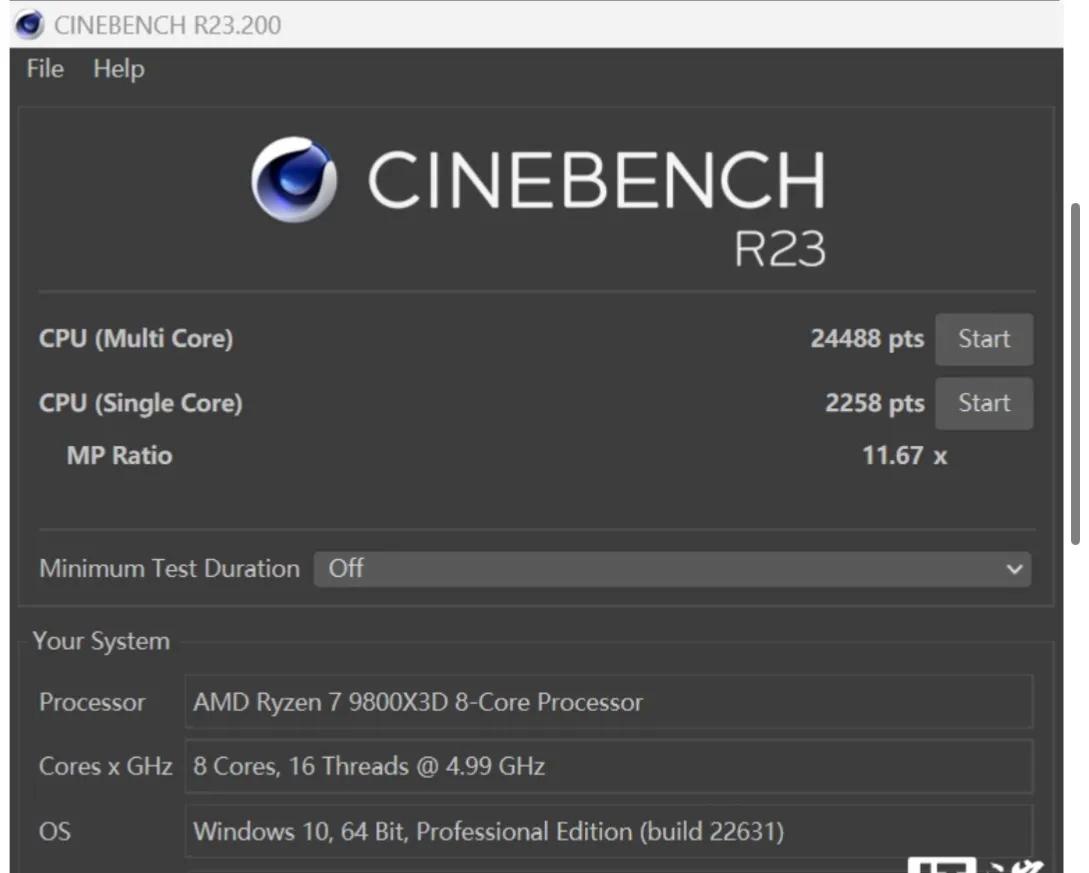Select the CPU (Single Core) label

click(140, 403)
